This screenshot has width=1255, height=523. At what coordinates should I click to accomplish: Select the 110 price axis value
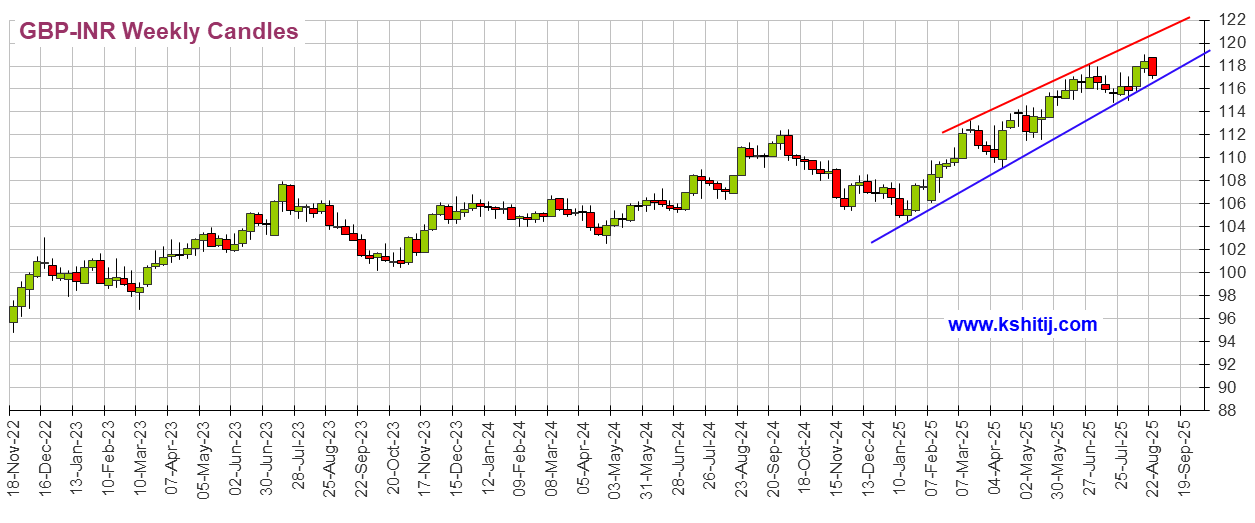coord(1233,157)
